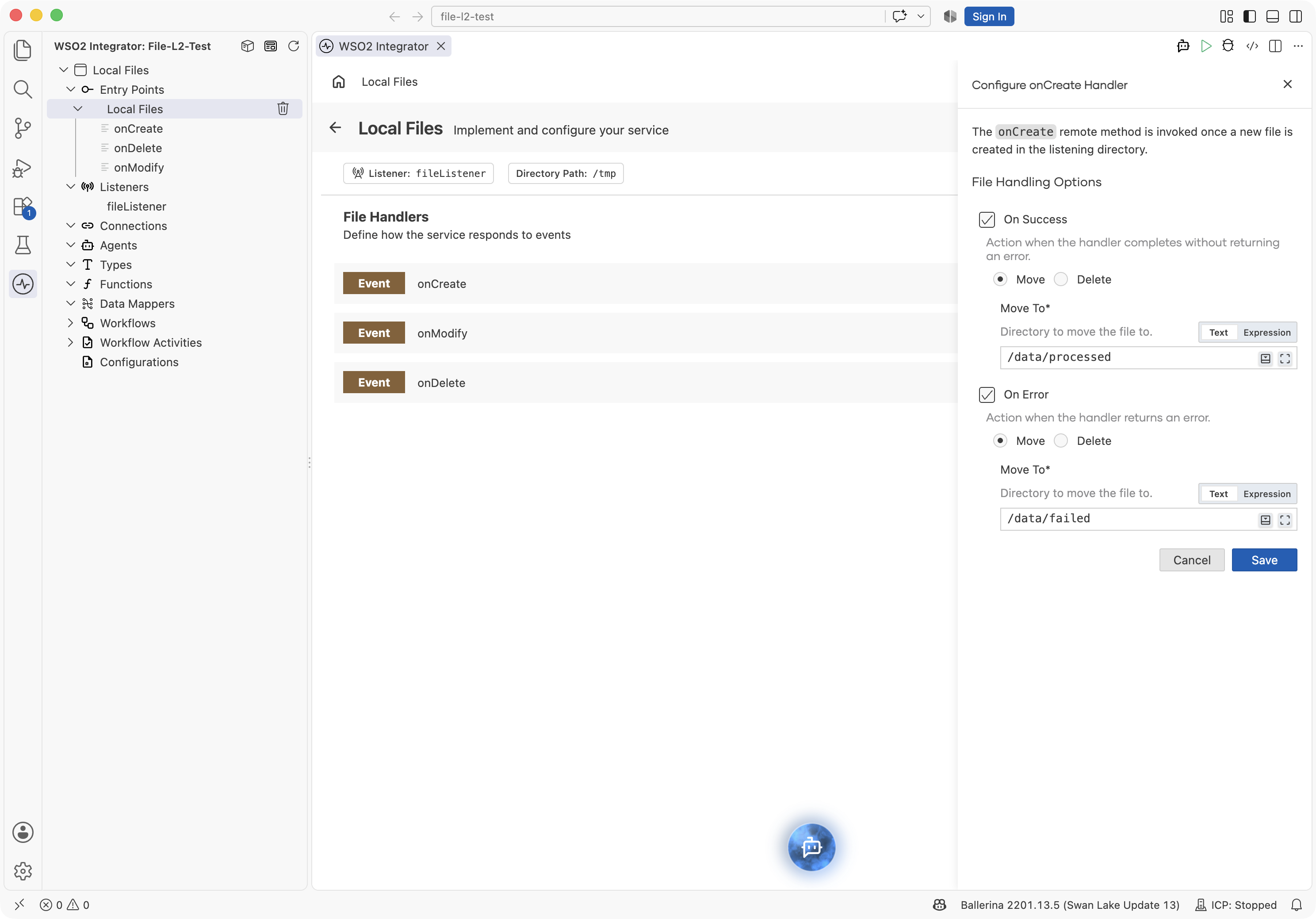This screenshot has height=919, width=1316.
Task: Open the Testing flask view
Action: (x=23, y=245)
